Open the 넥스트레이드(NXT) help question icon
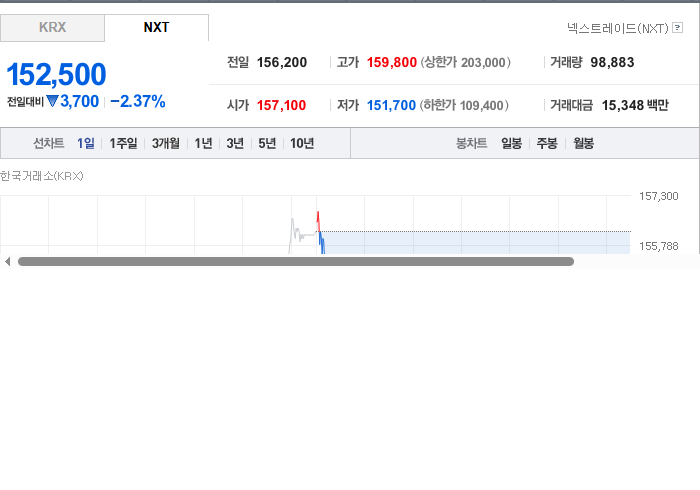Screen dimensions: 700x490 pyautogui.click(x=677, y=28)
